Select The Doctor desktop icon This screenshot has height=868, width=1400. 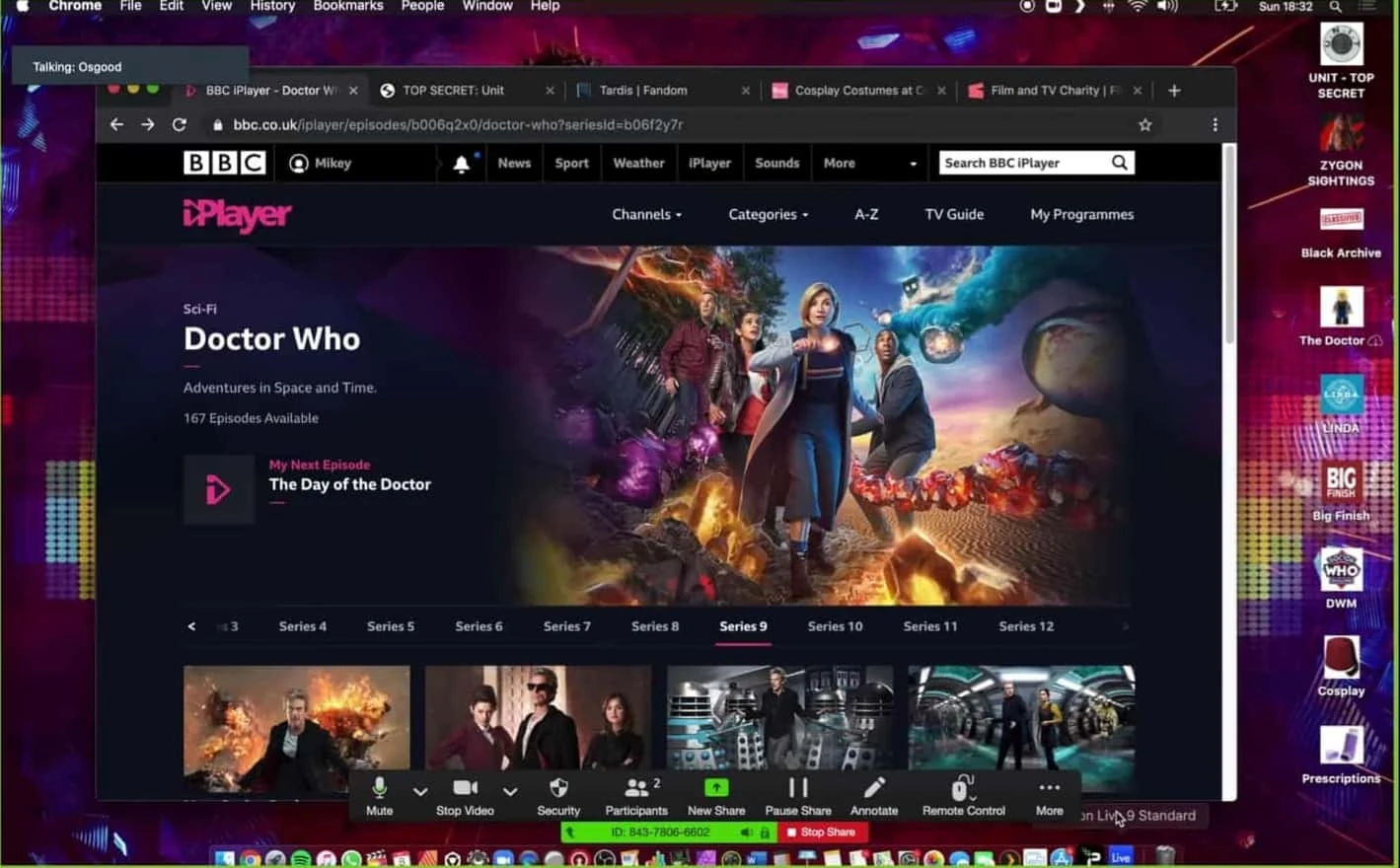(x=1341, y=317)
